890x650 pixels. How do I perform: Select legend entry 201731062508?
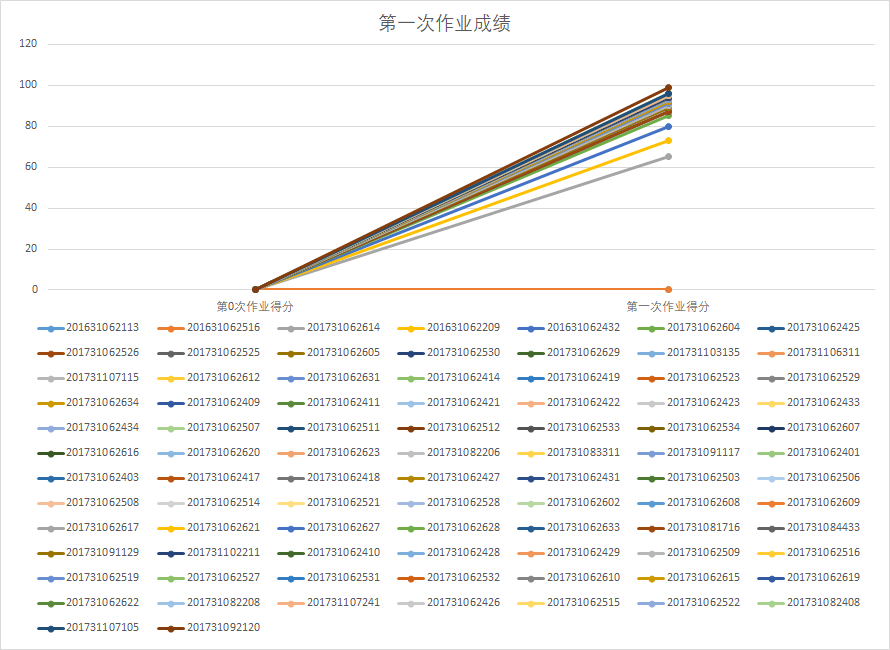coord(88,502)
